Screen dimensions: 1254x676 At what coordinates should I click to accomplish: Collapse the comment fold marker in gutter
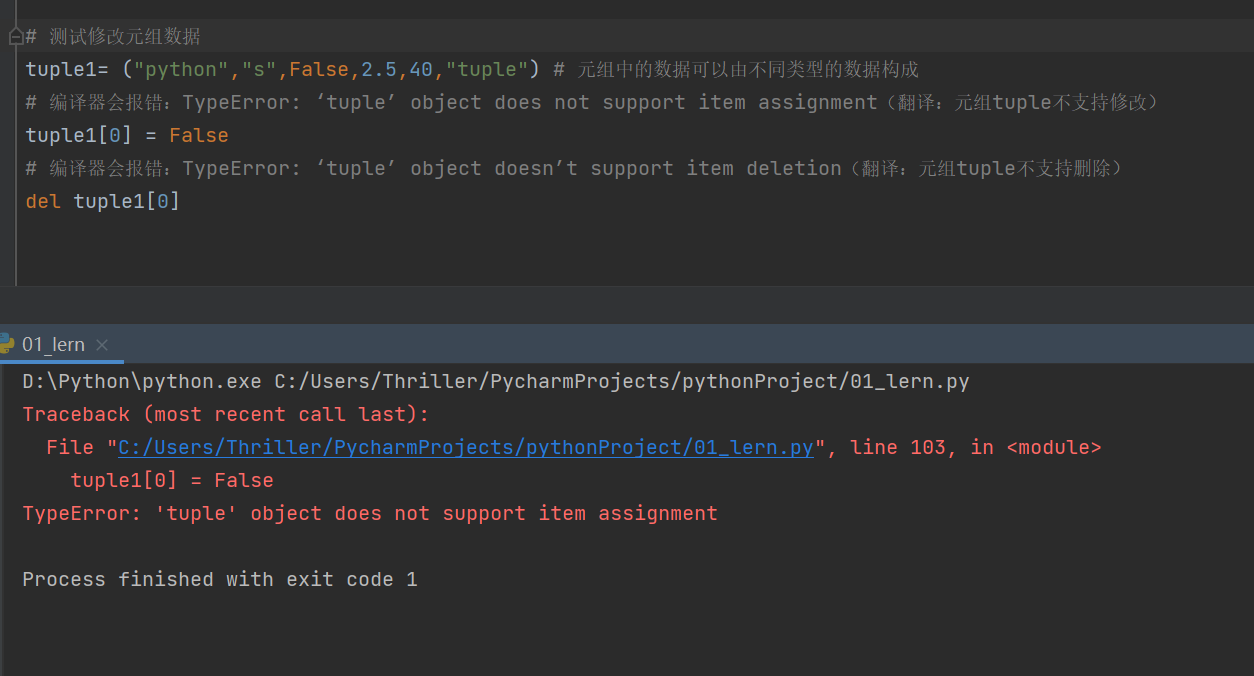[15, 36]
